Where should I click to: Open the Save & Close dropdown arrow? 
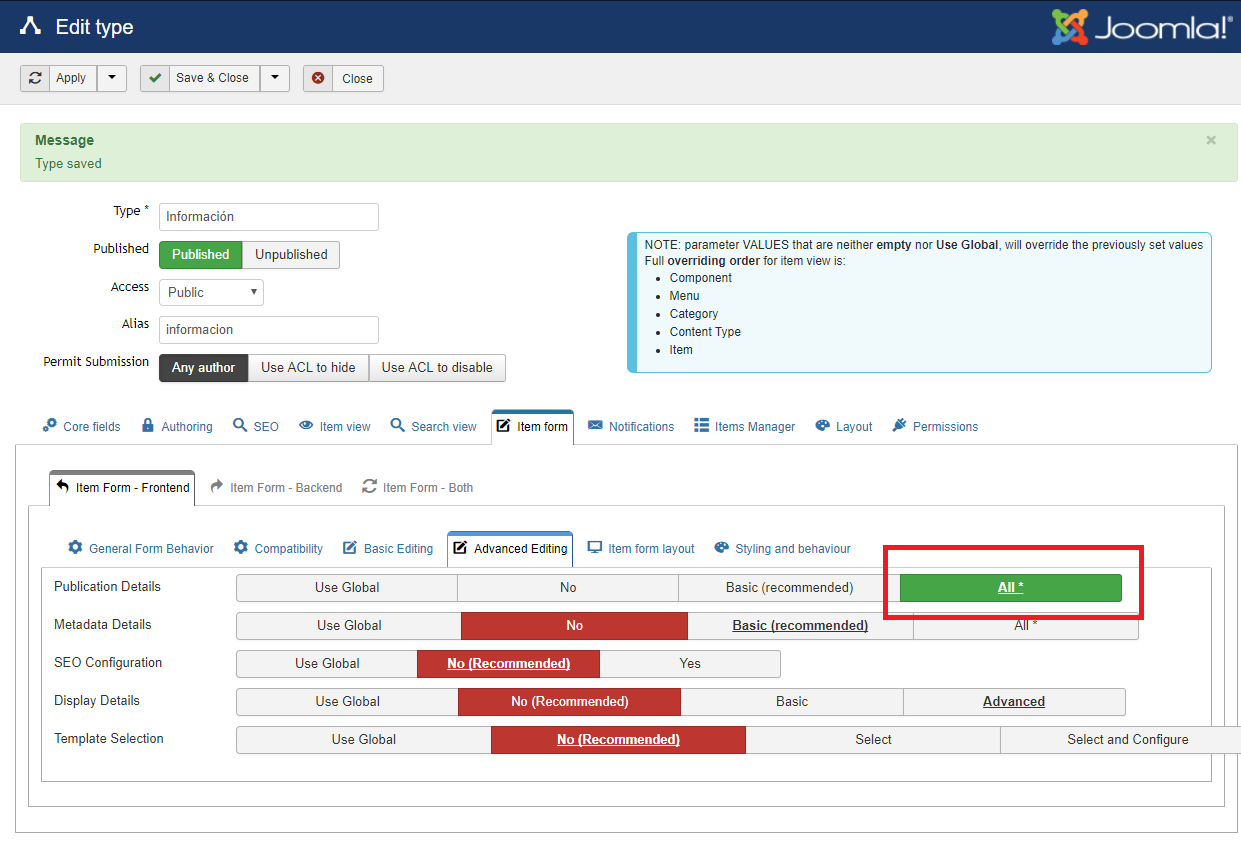coord(275,78)
